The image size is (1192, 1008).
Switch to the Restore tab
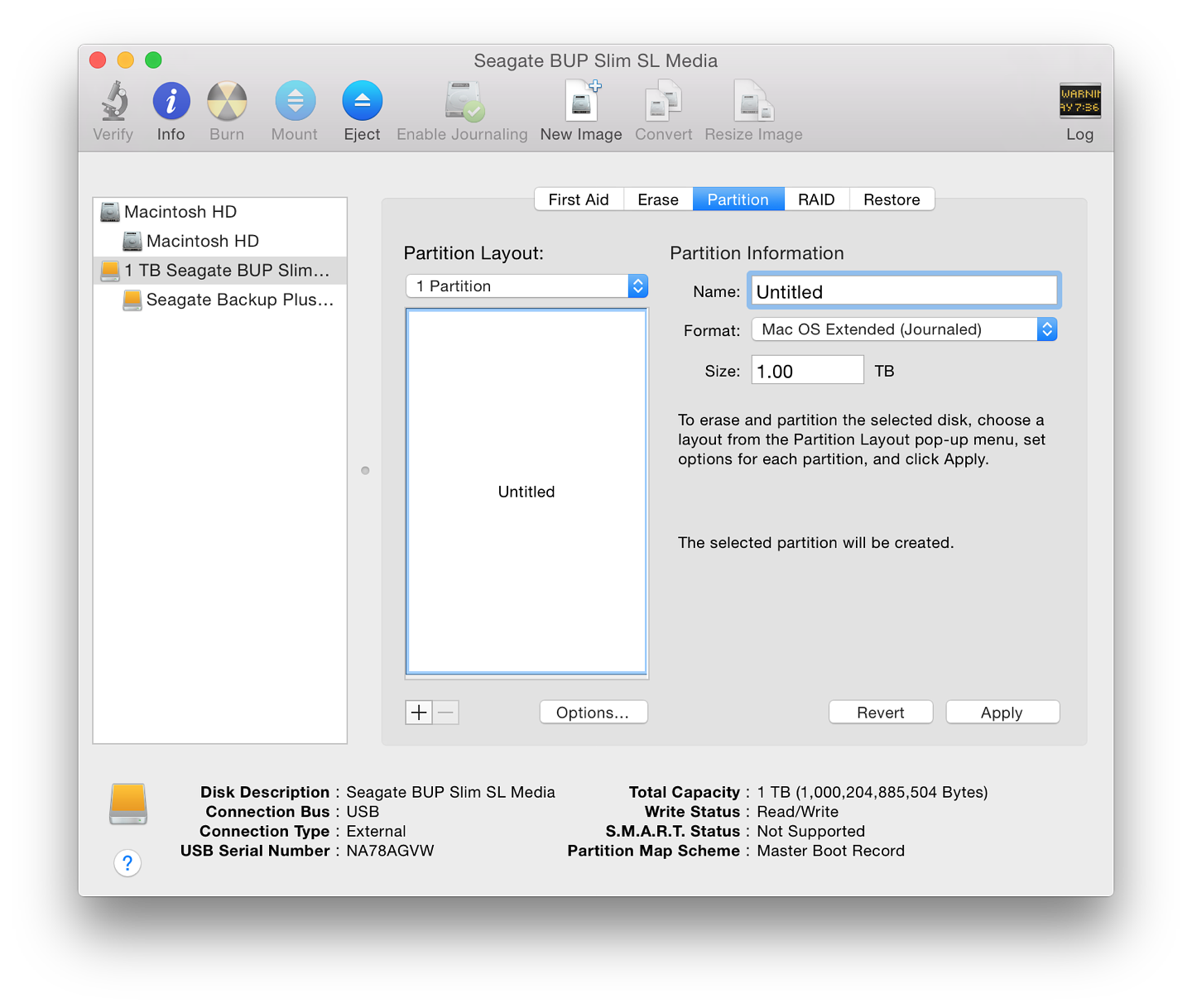coord(892,199)
